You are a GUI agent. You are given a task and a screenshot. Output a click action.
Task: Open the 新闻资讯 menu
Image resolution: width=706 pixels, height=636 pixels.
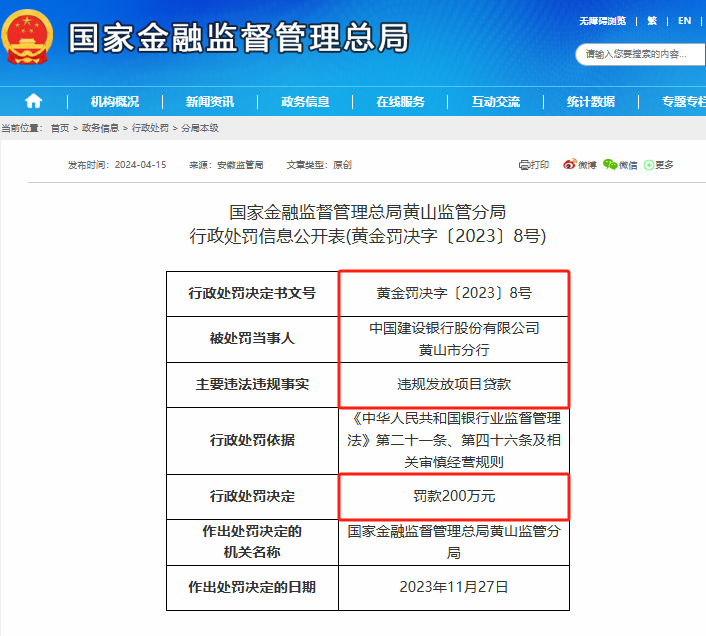(x=209, y=101)
